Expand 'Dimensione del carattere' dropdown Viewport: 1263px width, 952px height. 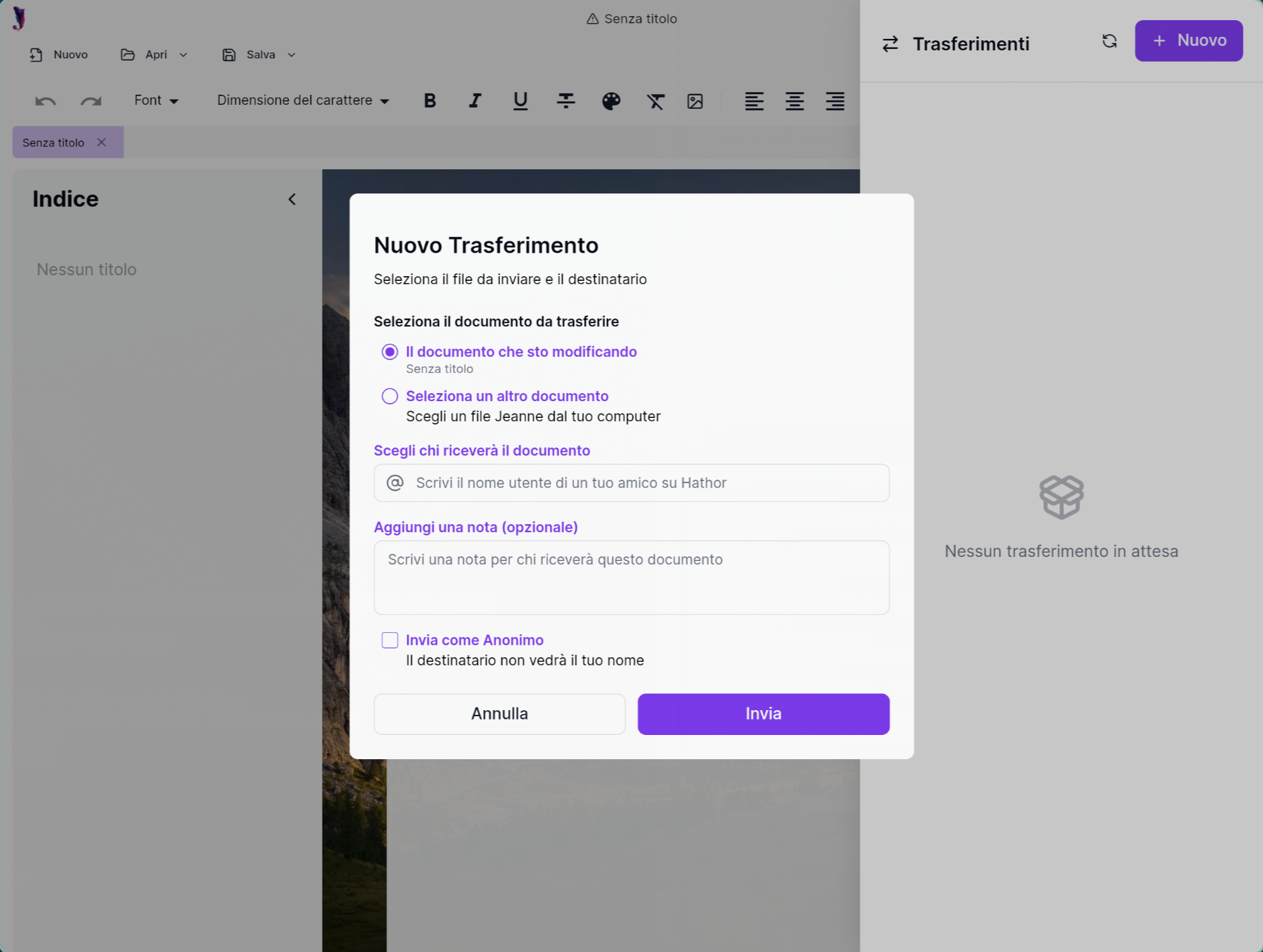(x=302, y=101)
